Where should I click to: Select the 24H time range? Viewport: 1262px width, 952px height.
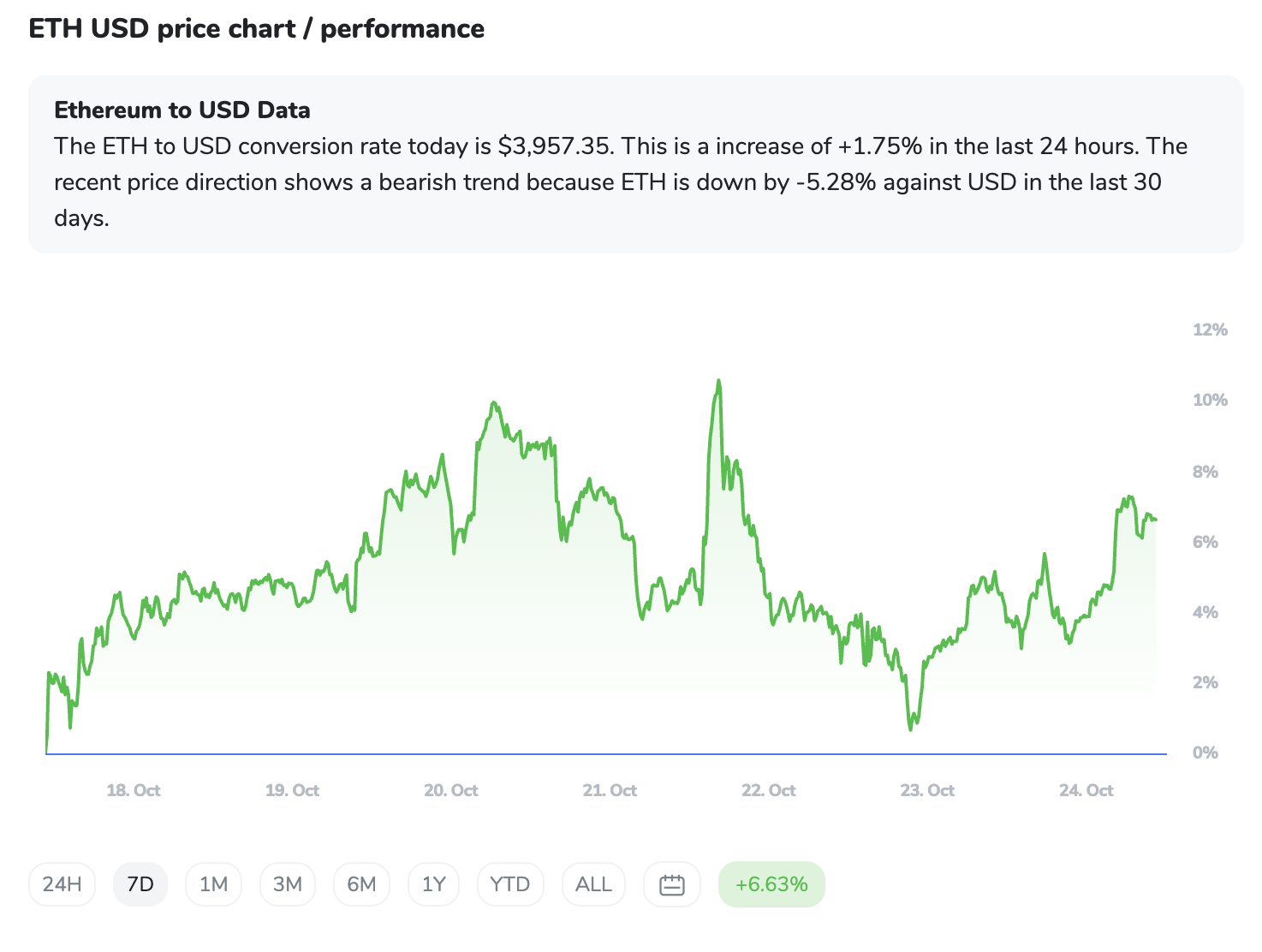tap(63, 884)
